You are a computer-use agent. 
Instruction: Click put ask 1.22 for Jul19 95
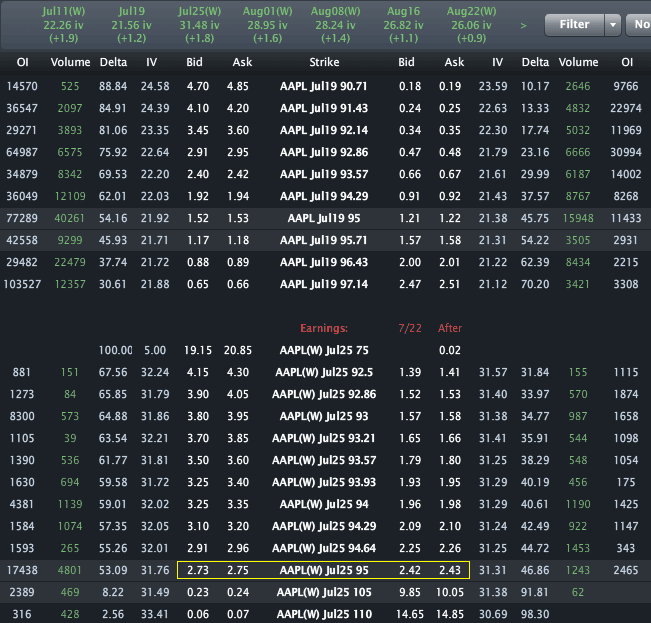(450, 218)
